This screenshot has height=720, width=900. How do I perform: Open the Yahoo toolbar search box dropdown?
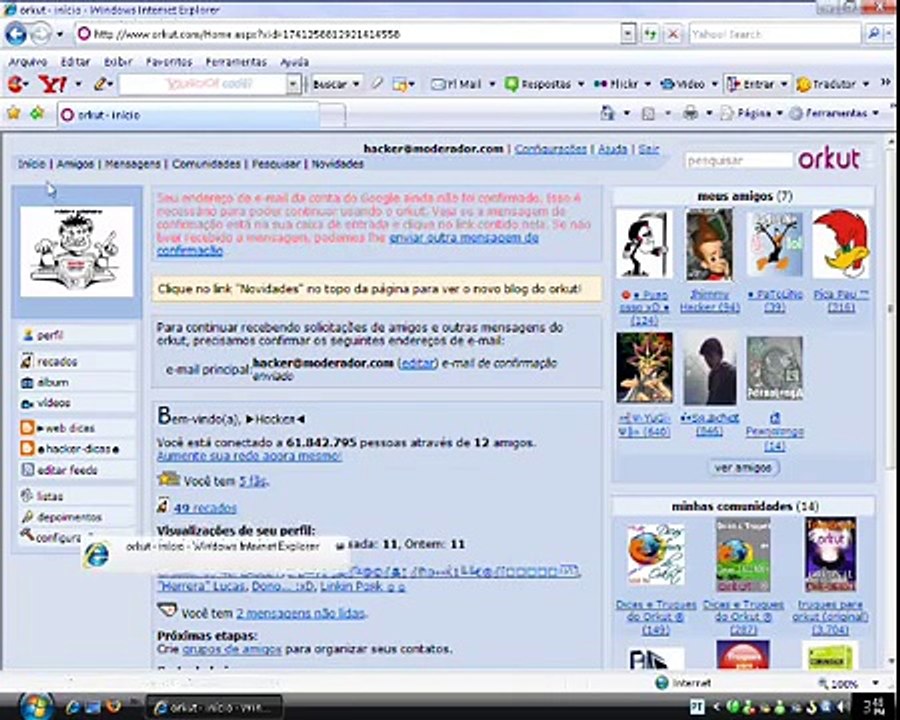[x=293, y=84]
